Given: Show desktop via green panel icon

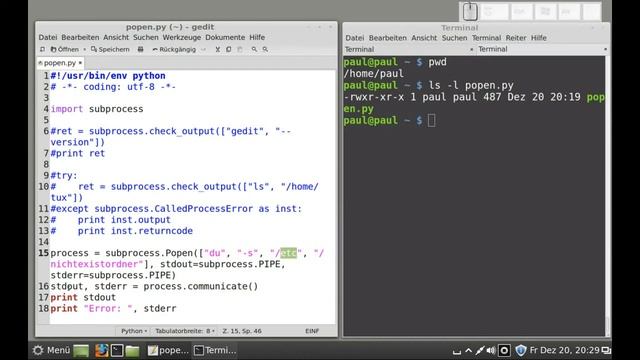Looking at the screenshot, I should (81, 351).
